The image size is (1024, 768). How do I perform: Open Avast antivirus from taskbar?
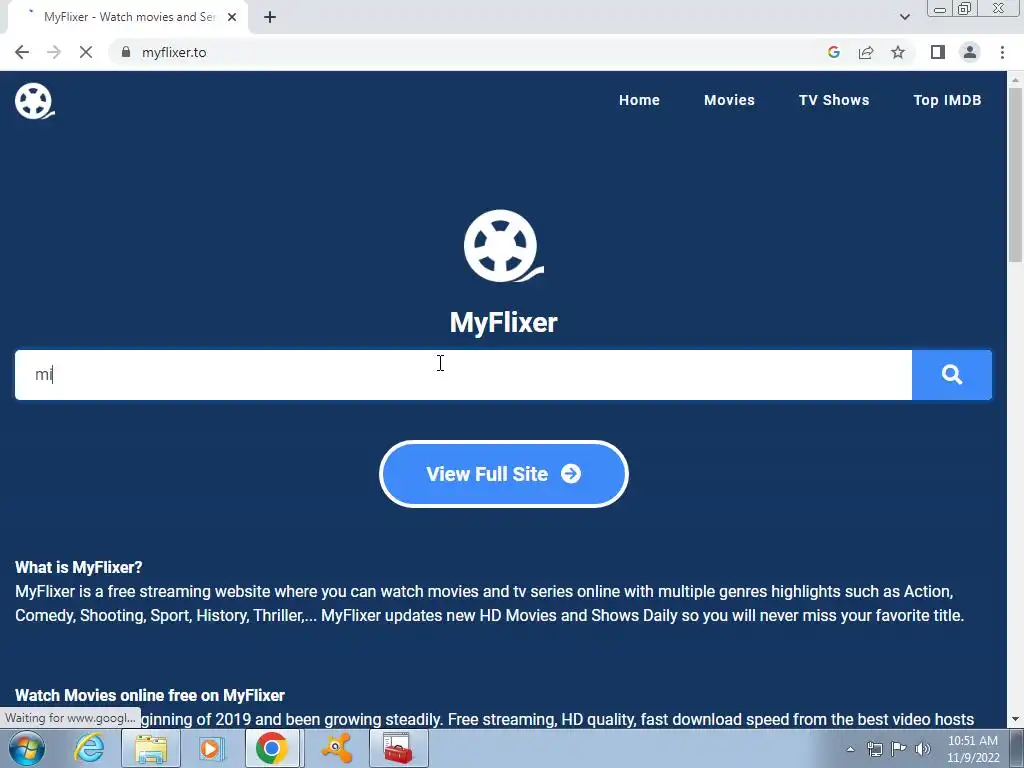click(x=337, y=748)
